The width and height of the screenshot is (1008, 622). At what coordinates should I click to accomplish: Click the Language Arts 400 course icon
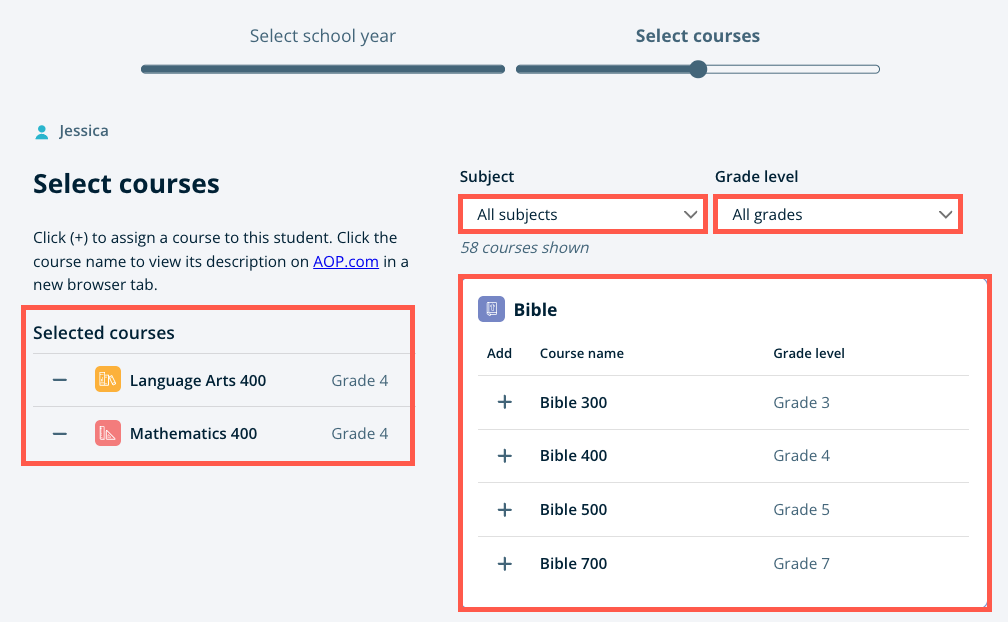(x=107, y=380)
